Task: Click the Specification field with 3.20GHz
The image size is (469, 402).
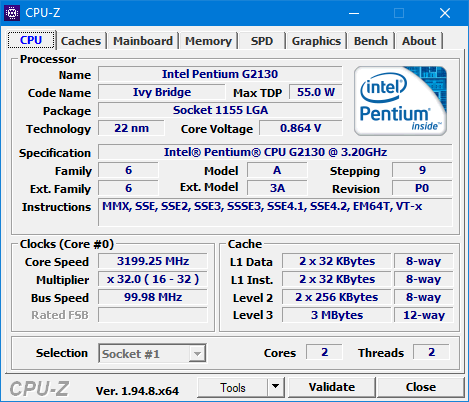Action: tap(275, 152)
